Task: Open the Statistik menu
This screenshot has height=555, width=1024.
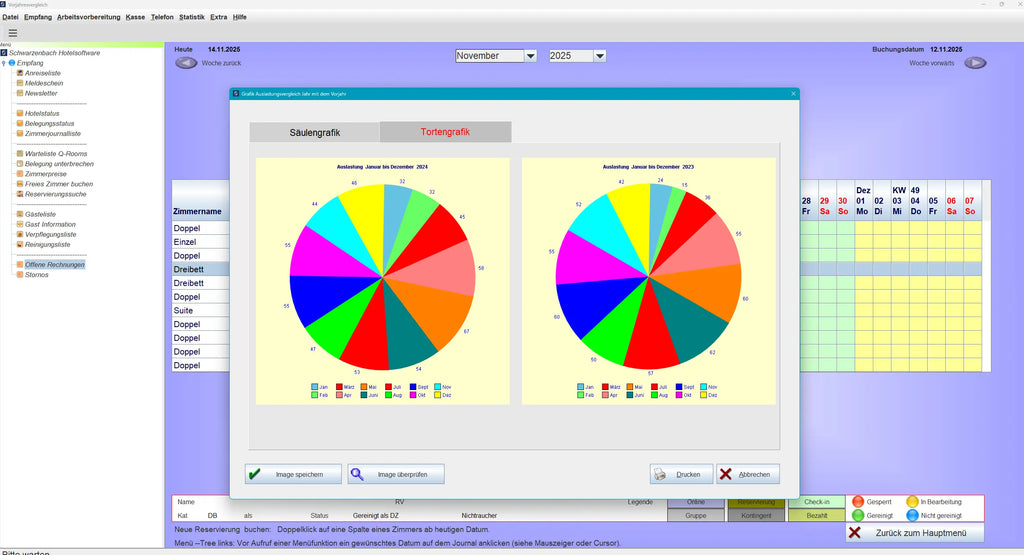Action: coord(191,17)
